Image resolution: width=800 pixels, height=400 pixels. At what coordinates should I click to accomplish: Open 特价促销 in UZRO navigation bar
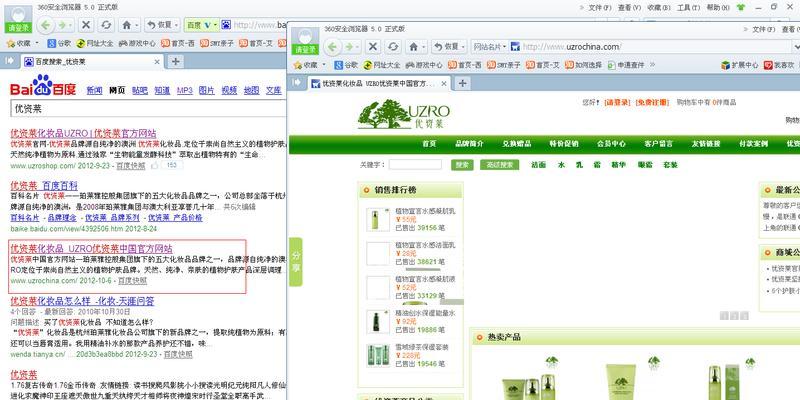click(x=564, y=144)
